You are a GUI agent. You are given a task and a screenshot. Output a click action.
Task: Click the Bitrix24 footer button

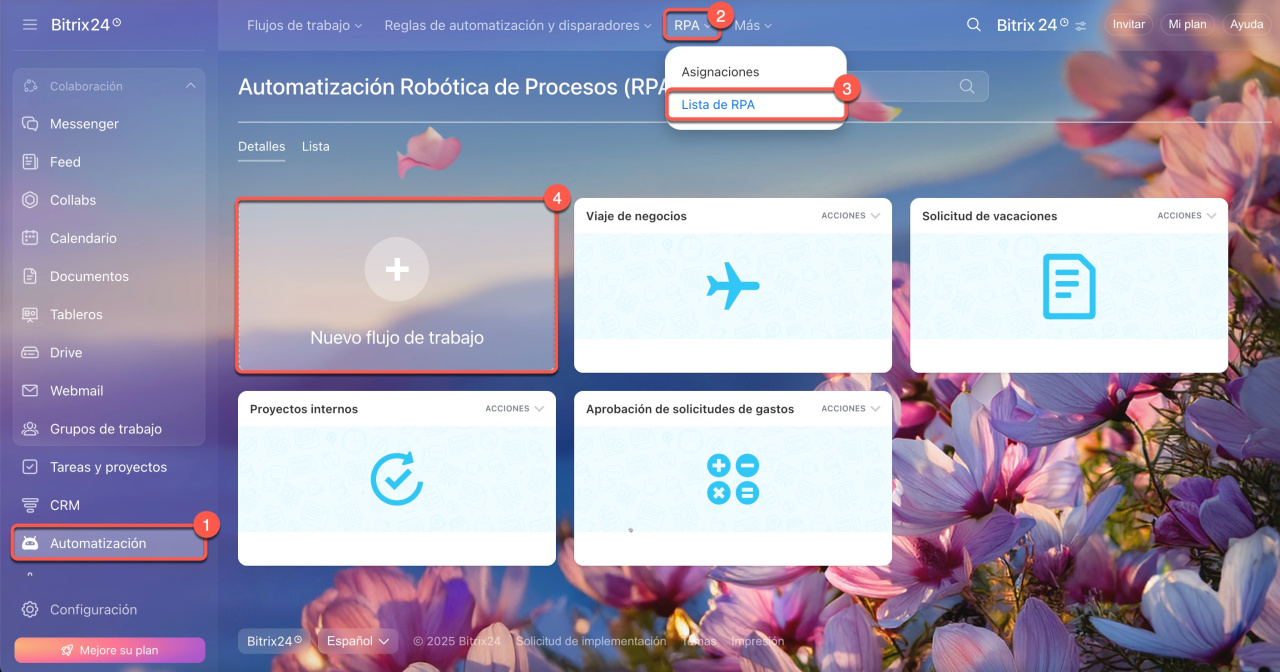click(274, 641)
